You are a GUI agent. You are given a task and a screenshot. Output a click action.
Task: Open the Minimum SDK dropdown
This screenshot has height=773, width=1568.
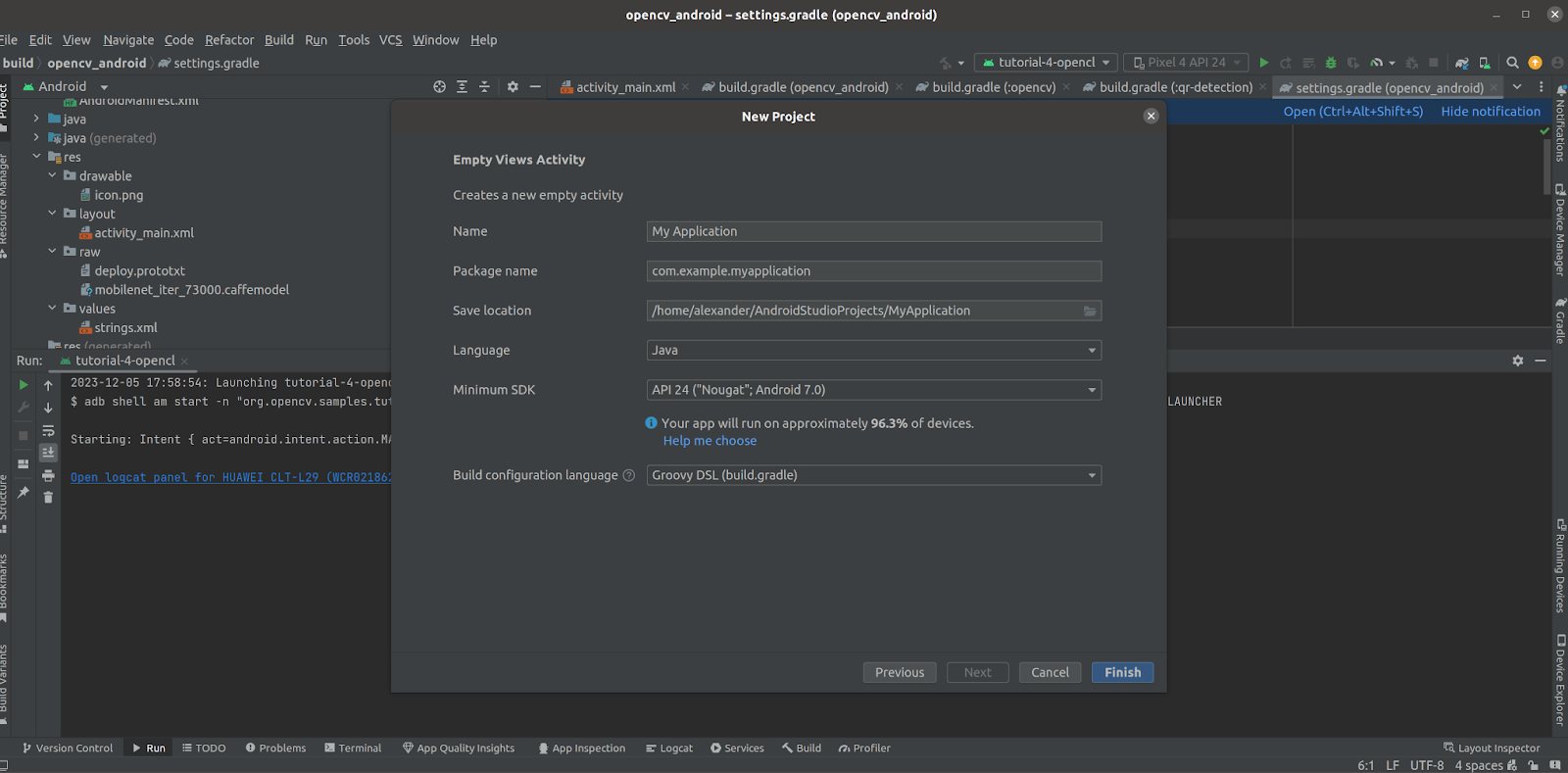[x=873, y=390]
